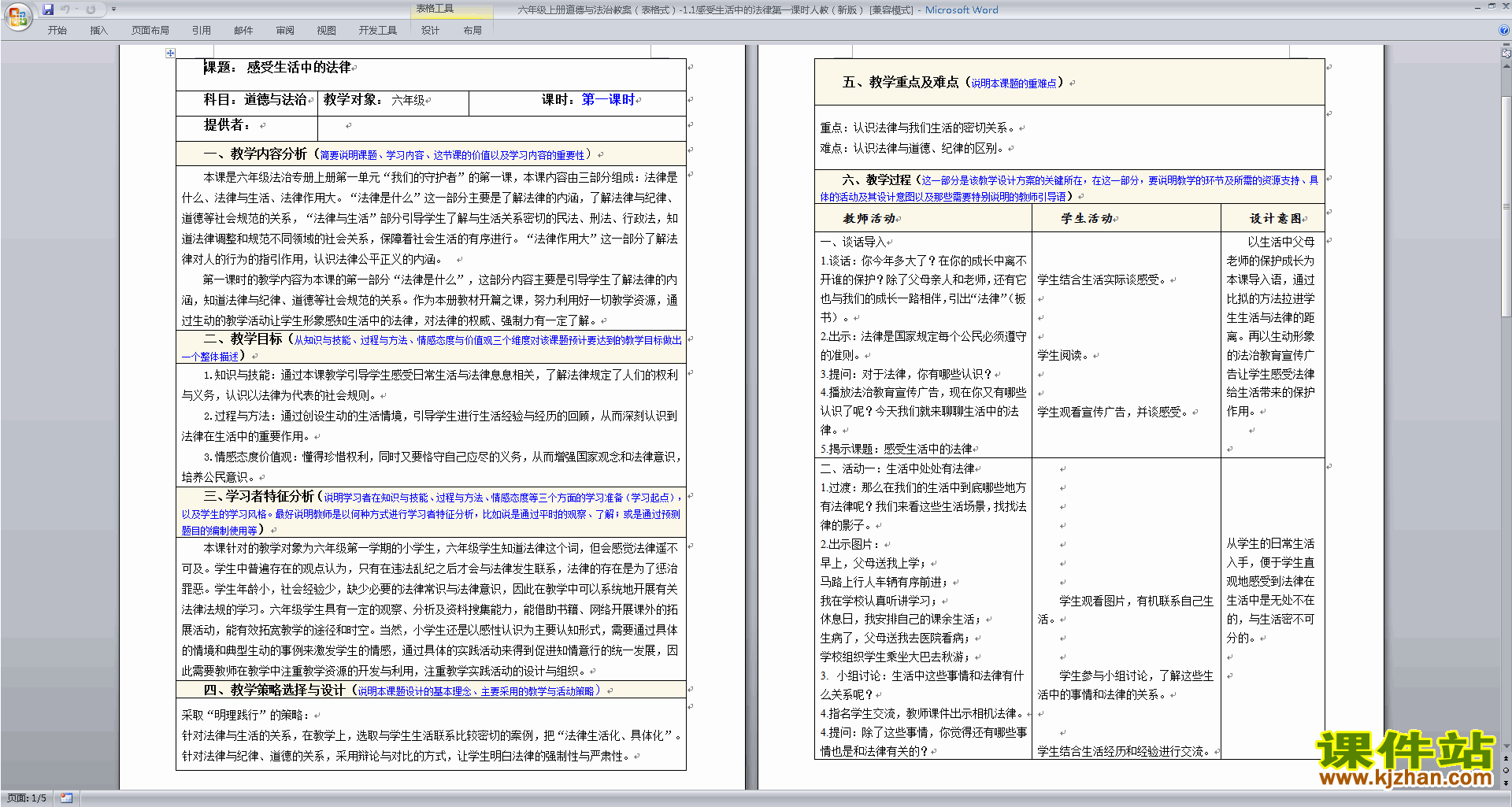Click the 三、学习者特征分析 heading
The height and width of the screenshot is (807, 1512).
258,496
